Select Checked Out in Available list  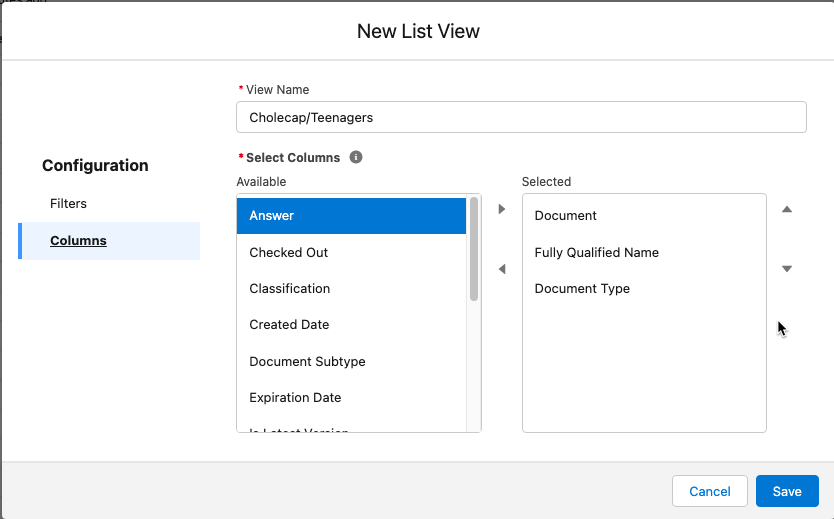pos(351,252)
